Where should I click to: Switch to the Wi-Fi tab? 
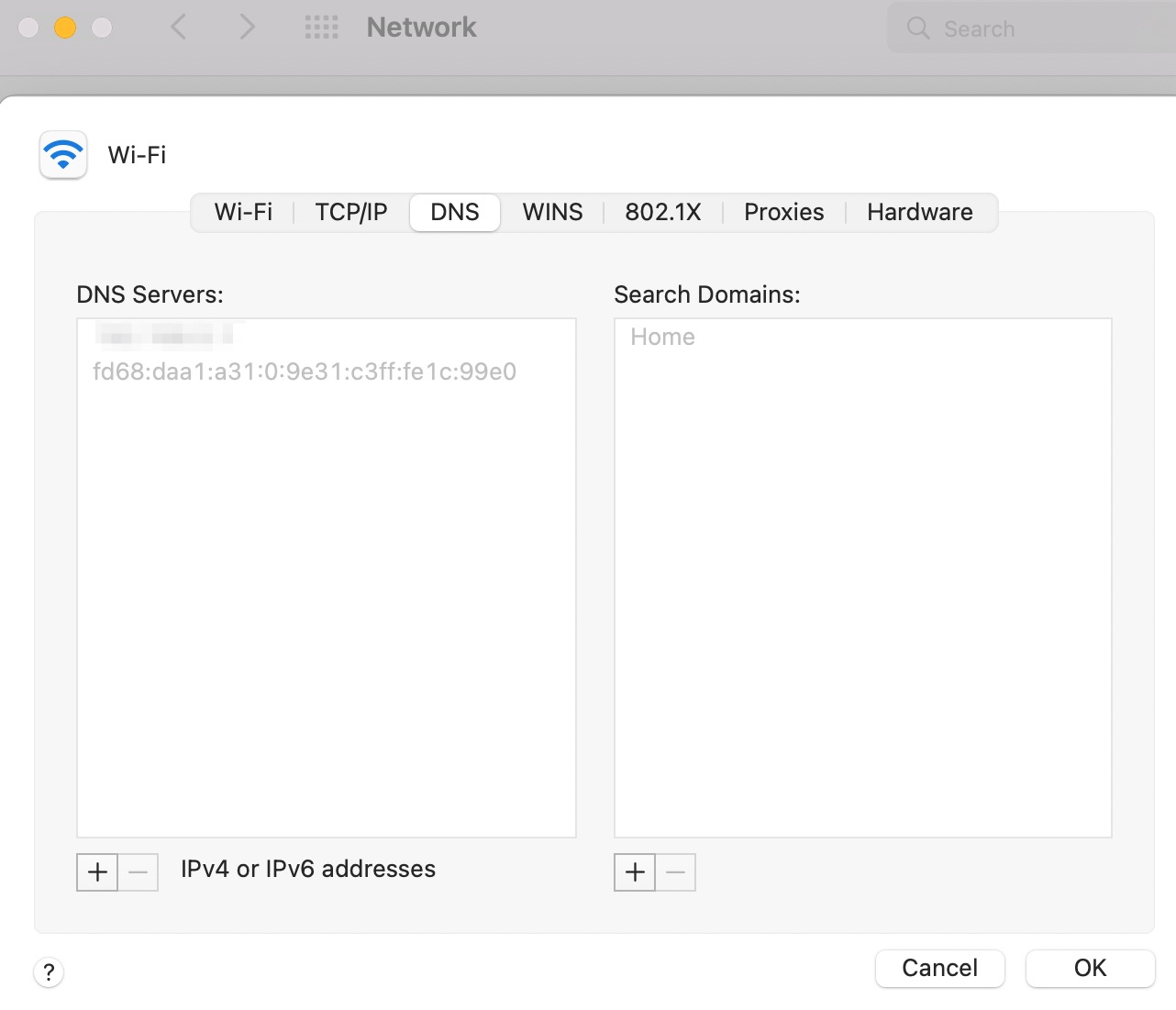click(x=243, y=213)
